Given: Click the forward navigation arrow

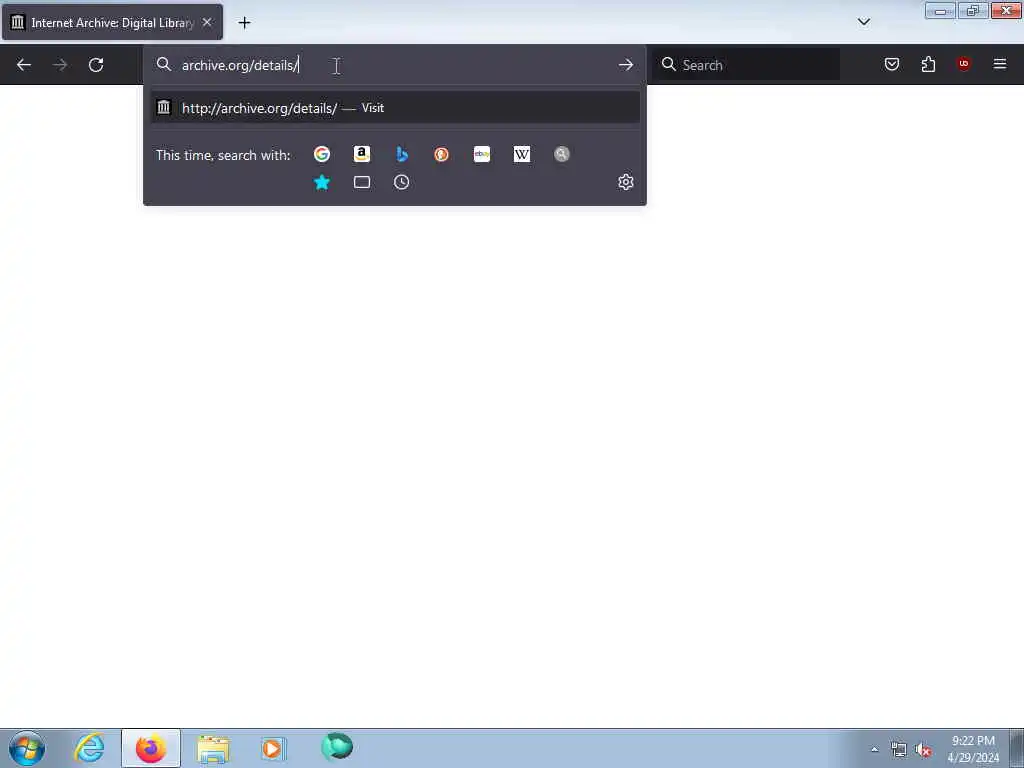Looking at the screenshot, I should pyautogui.click(x=60, y=65).
